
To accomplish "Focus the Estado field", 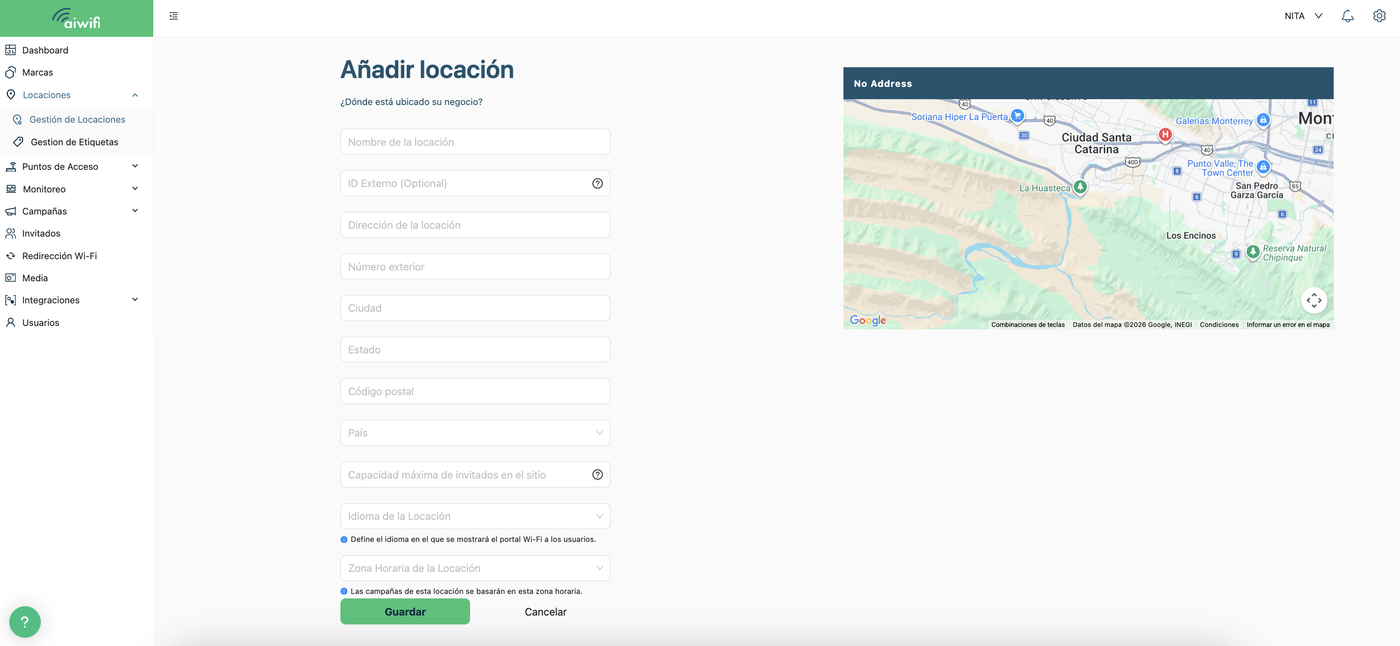I will click(x=475, y=350).
